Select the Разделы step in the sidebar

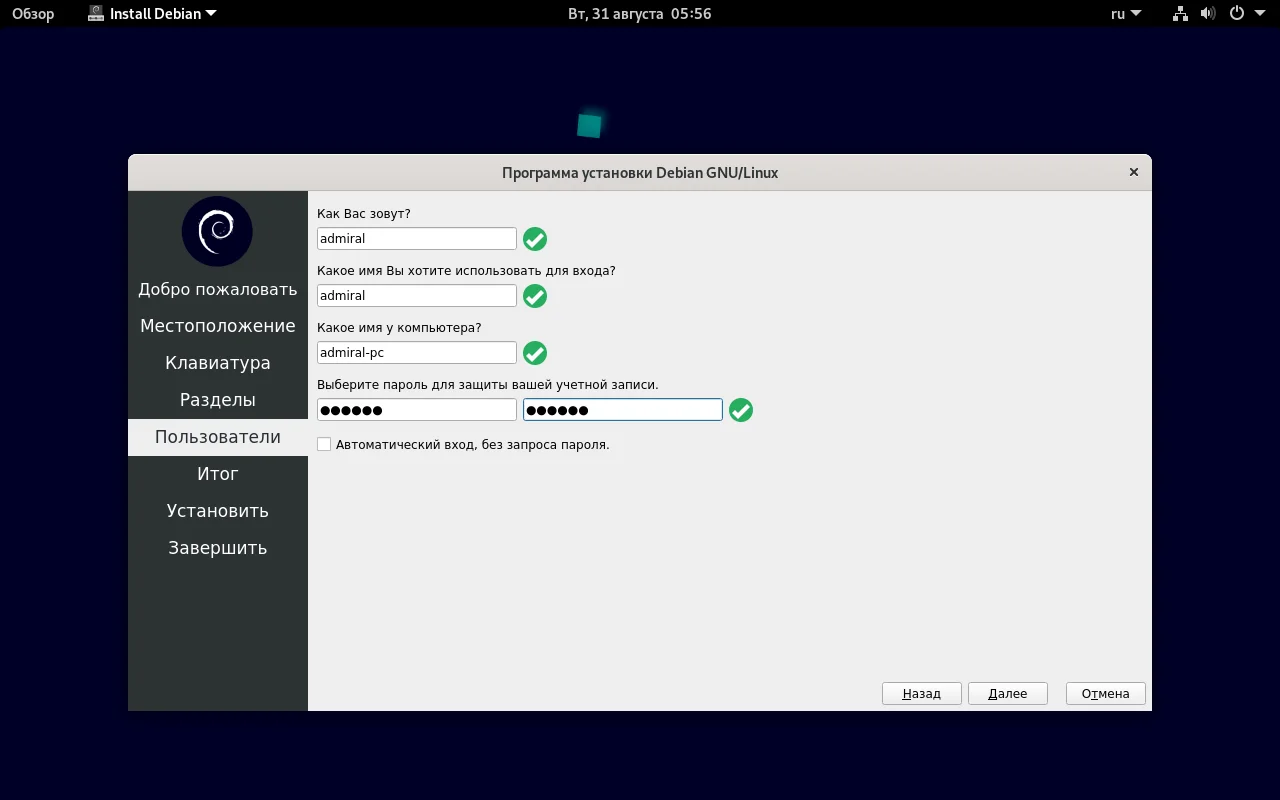[x=217, y=399]
